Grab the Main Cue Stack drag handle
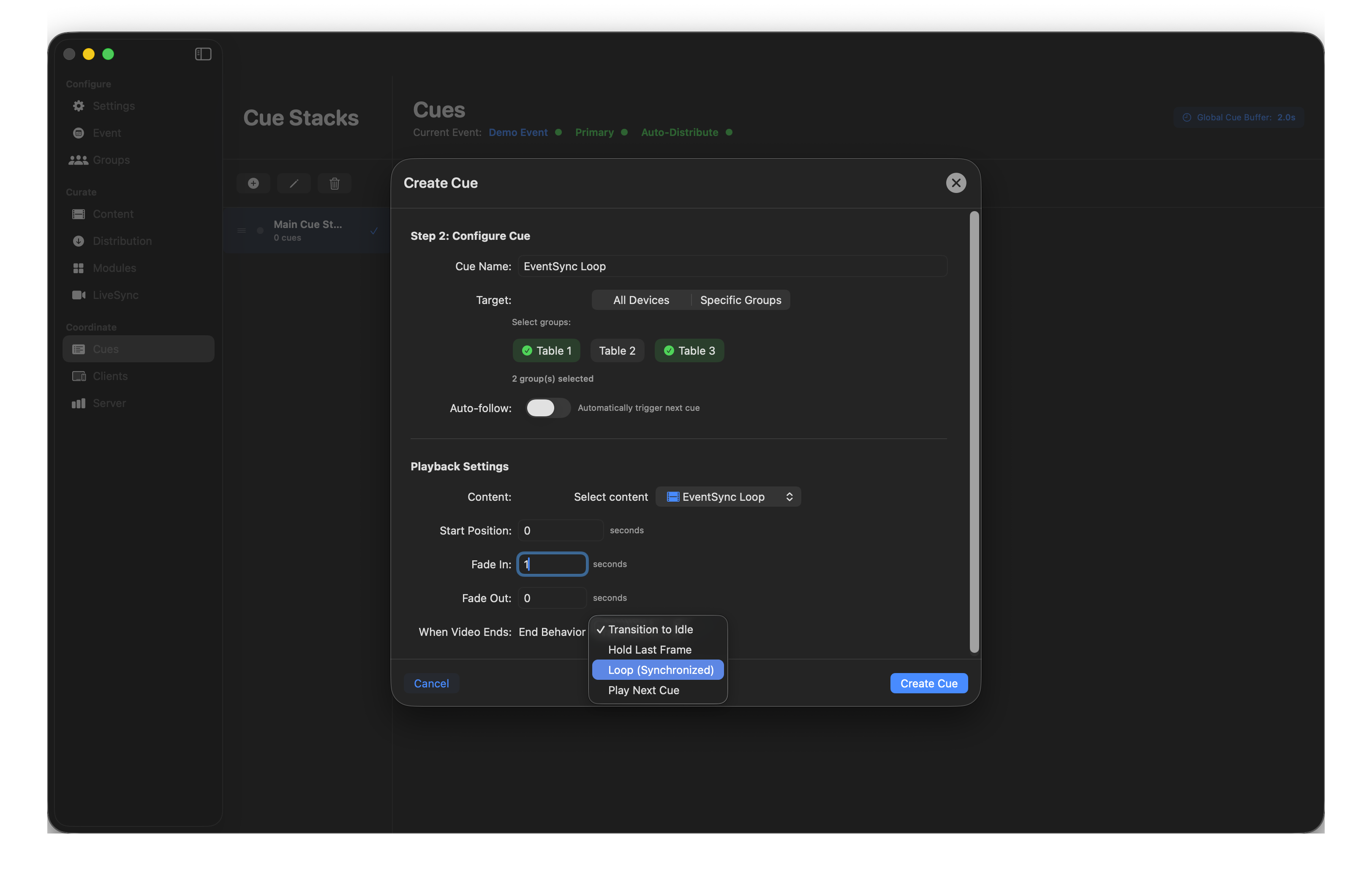 click(242, 231)
